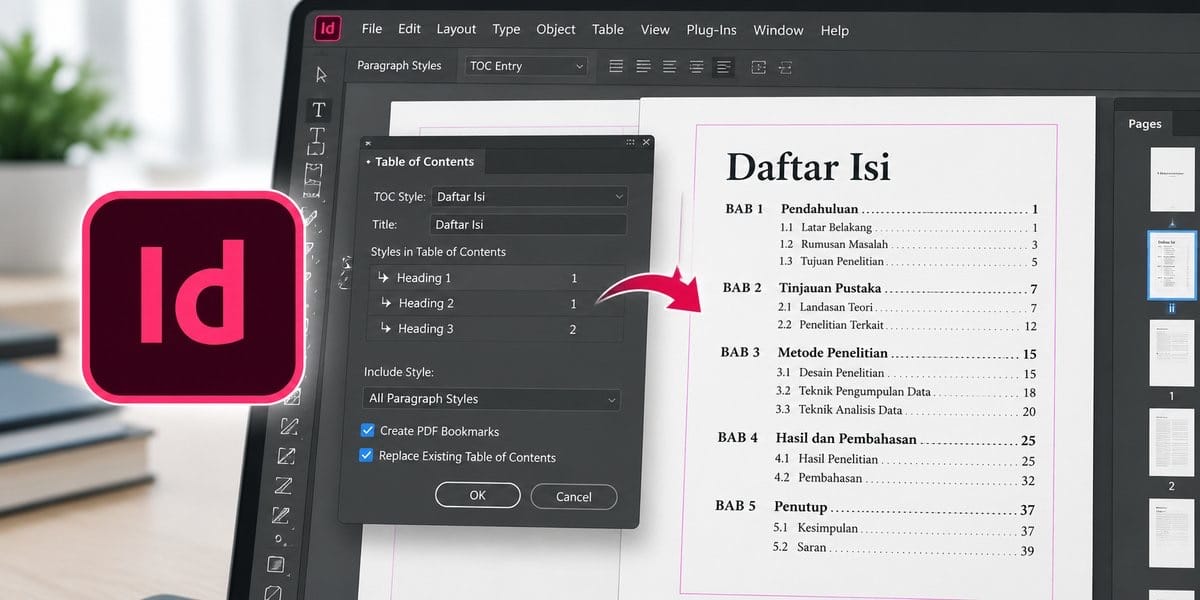
Task: Click the BAB 1 Pendahuluan entry
Action: (x=881, y=210)
